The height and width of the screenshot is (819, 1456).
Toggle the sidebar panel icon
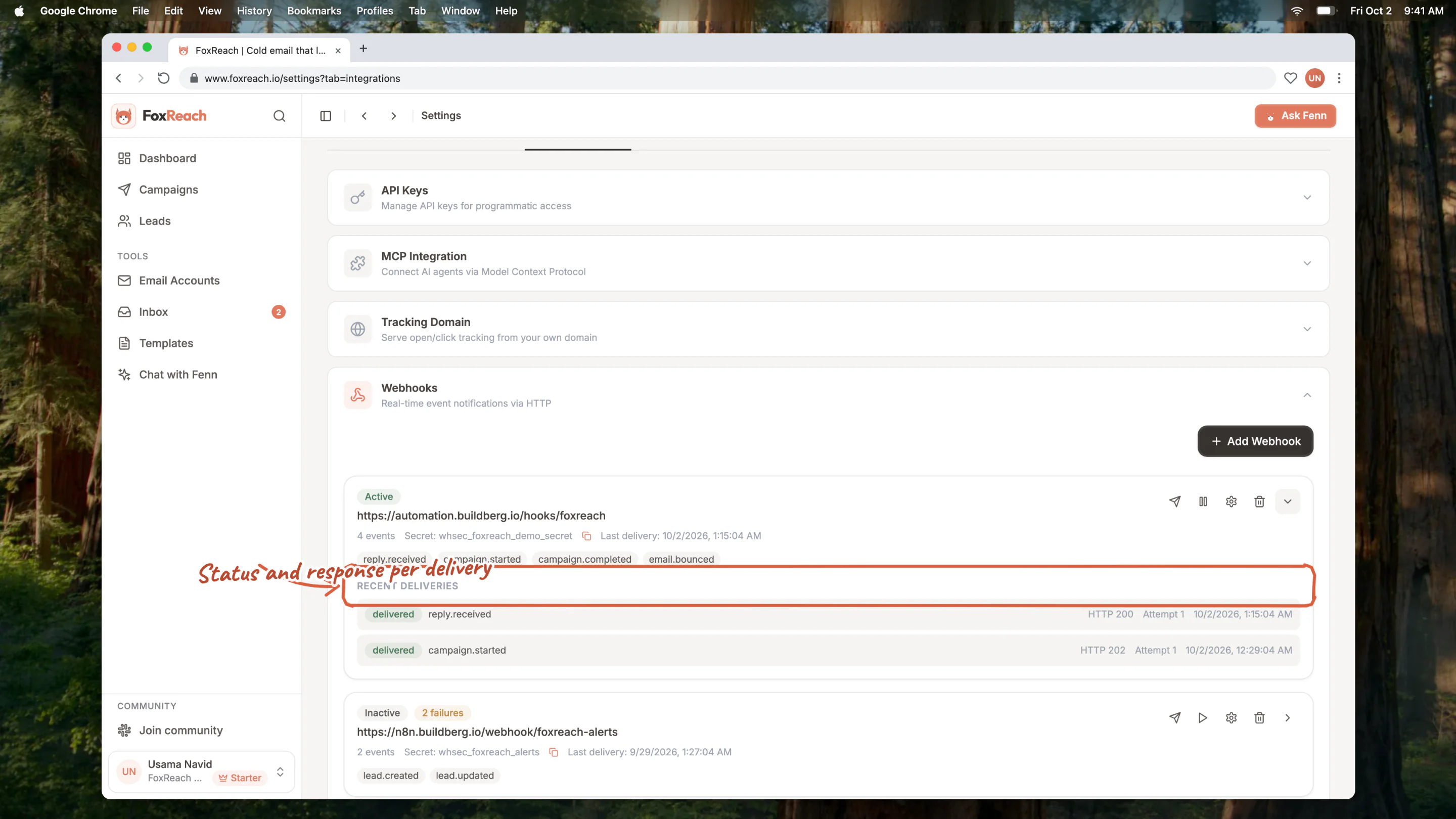(326, 116)
